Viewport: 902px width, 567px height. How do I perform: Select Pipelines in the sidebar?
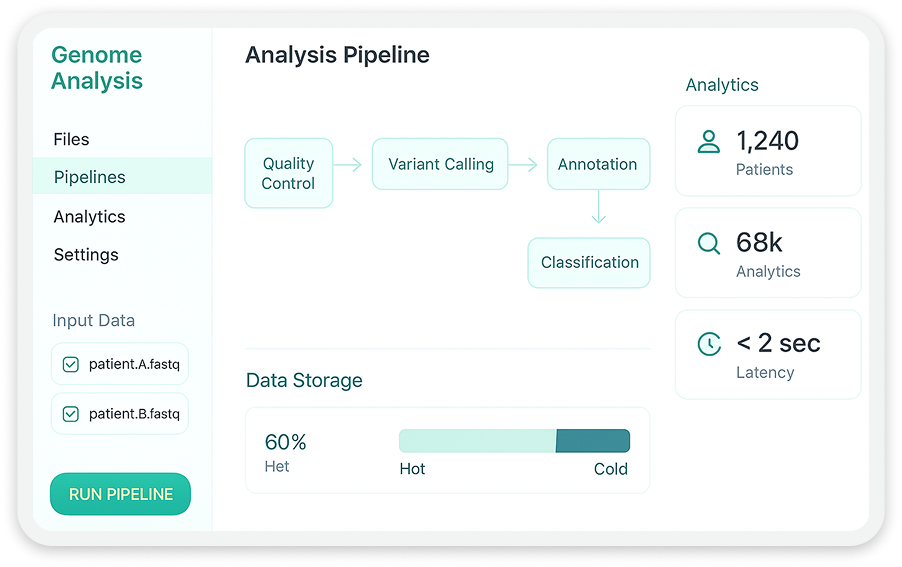(90, 177)
